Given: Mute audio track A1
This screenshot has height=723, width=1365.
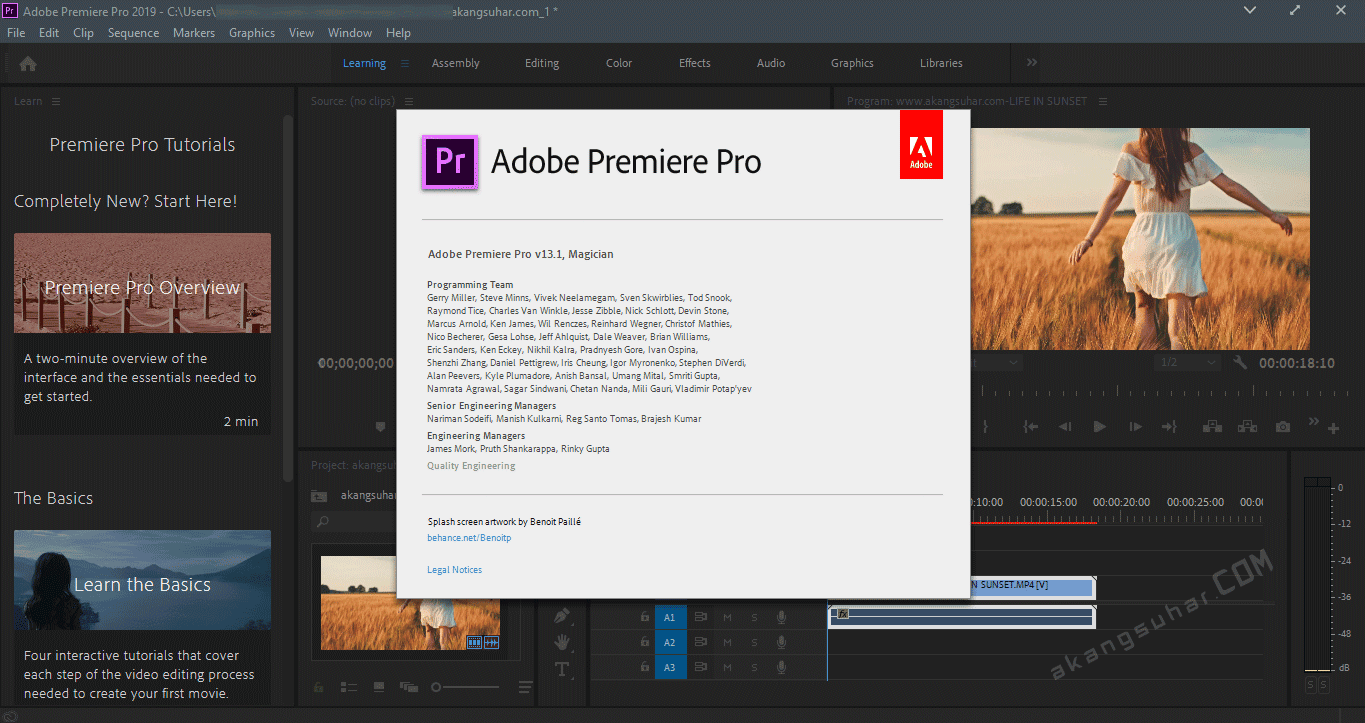Looking at the screenshot, I should pyautogui.click(x=728, y=618).
